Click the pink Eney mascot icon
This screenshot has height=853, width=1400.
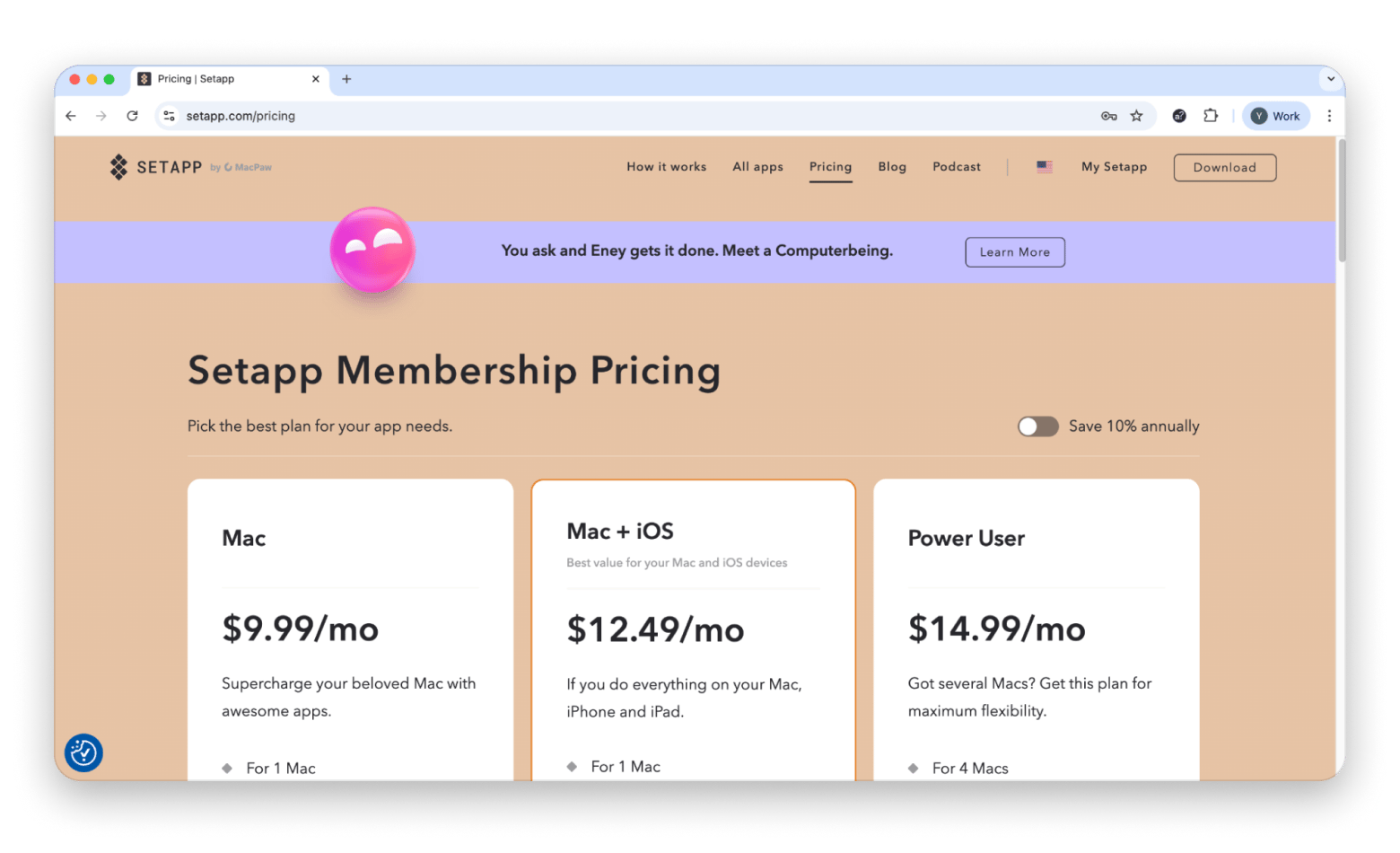[x=372, y=251]
